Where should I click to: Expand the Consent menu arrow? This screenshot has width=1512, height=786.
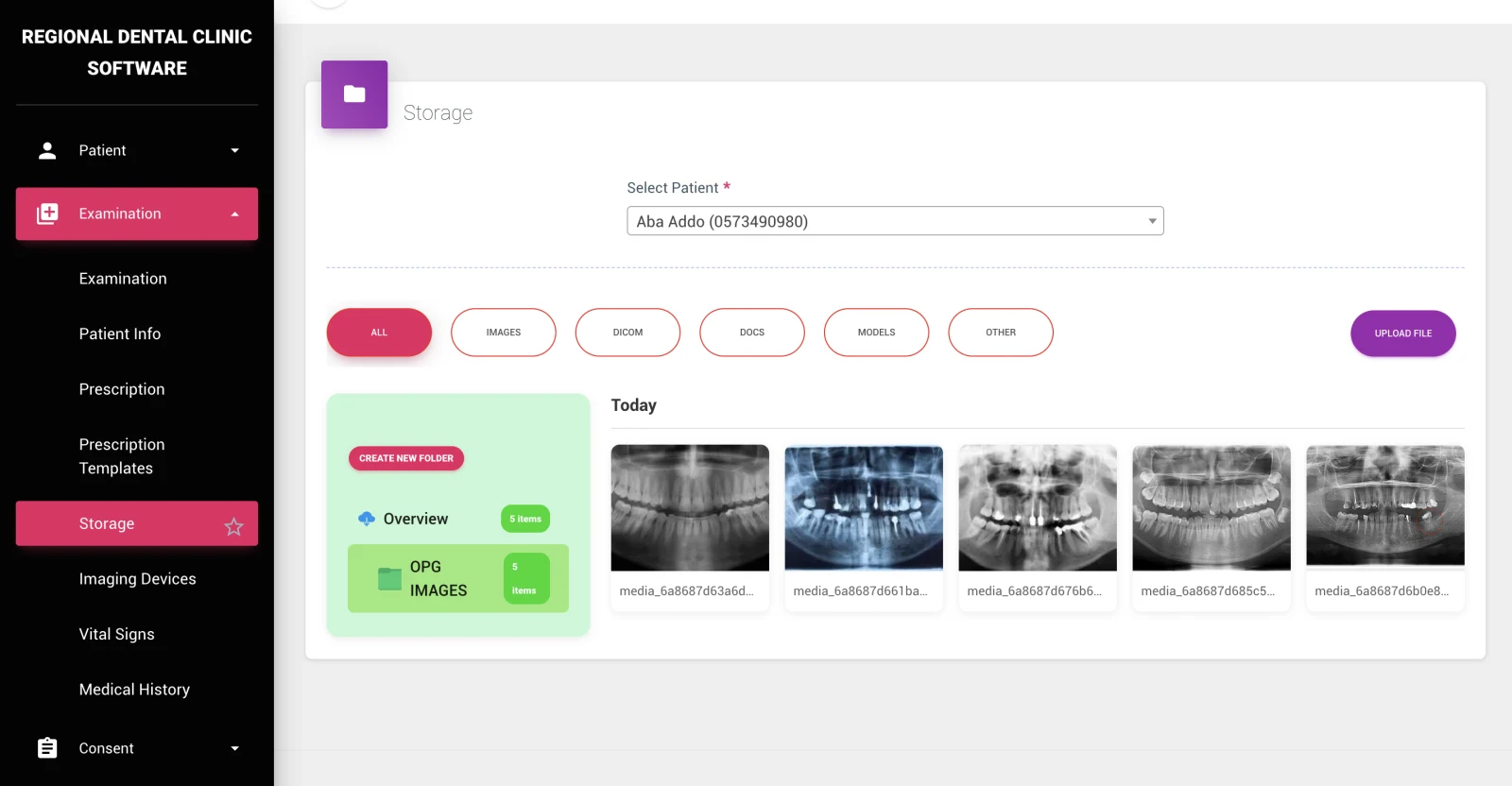pyautogui.click(x=235, y=748)
